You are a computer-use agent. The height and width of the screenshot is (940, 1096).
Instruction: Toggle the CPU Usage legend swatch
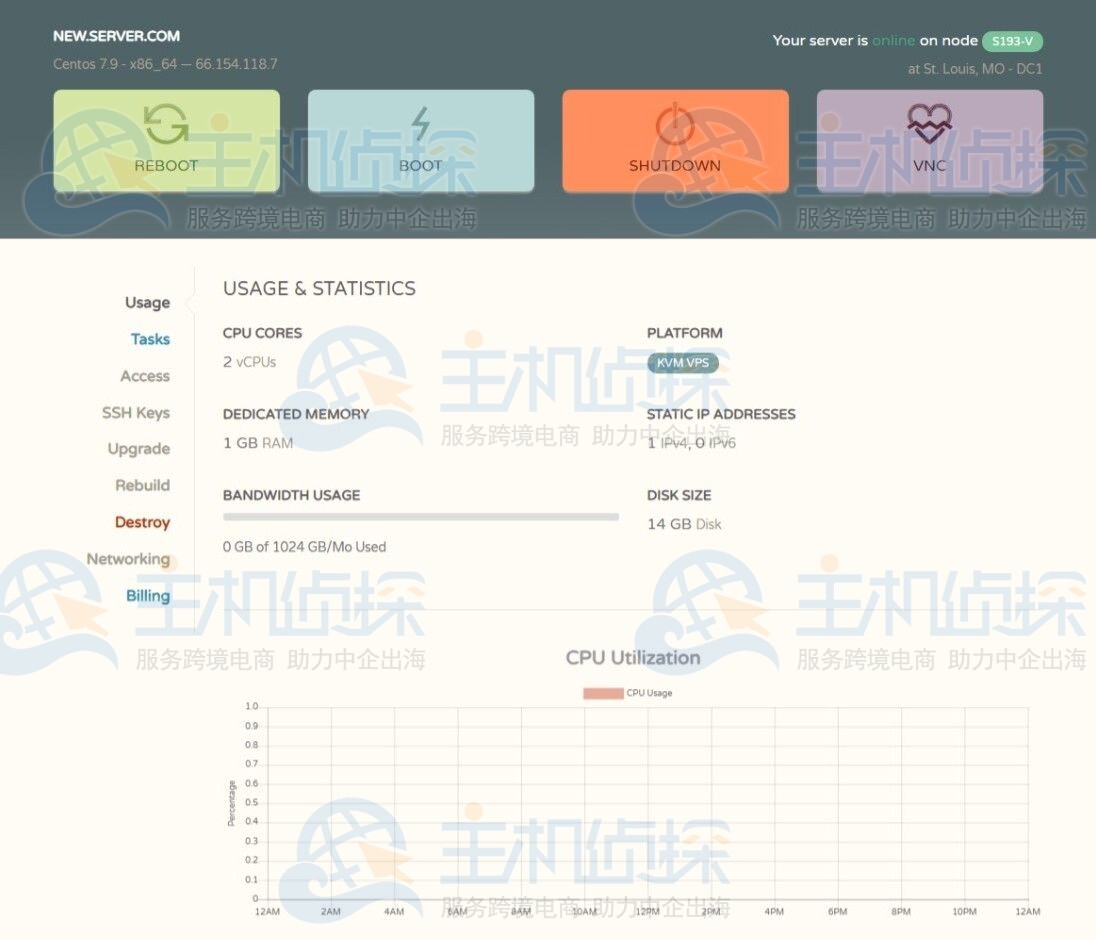(x=603, y=693)
